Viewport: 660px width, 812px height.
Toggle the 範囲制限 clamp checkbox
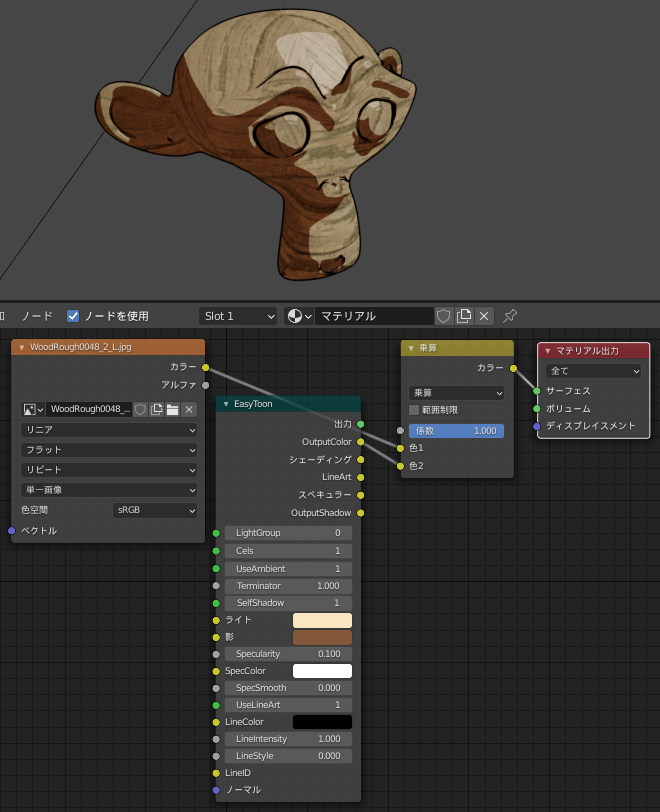pyautogui.click(x=414, y=410)
